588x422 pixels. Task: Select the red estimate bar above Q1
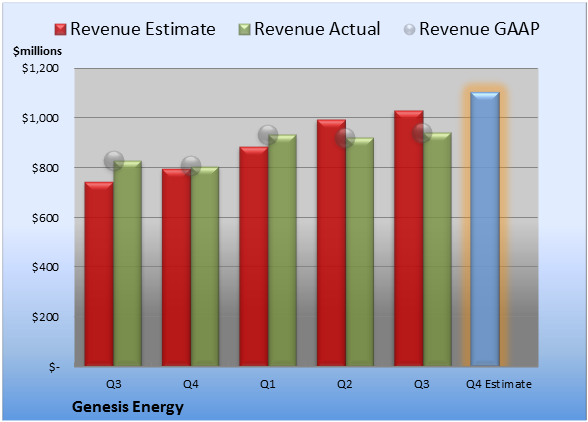tap(254, 256)
